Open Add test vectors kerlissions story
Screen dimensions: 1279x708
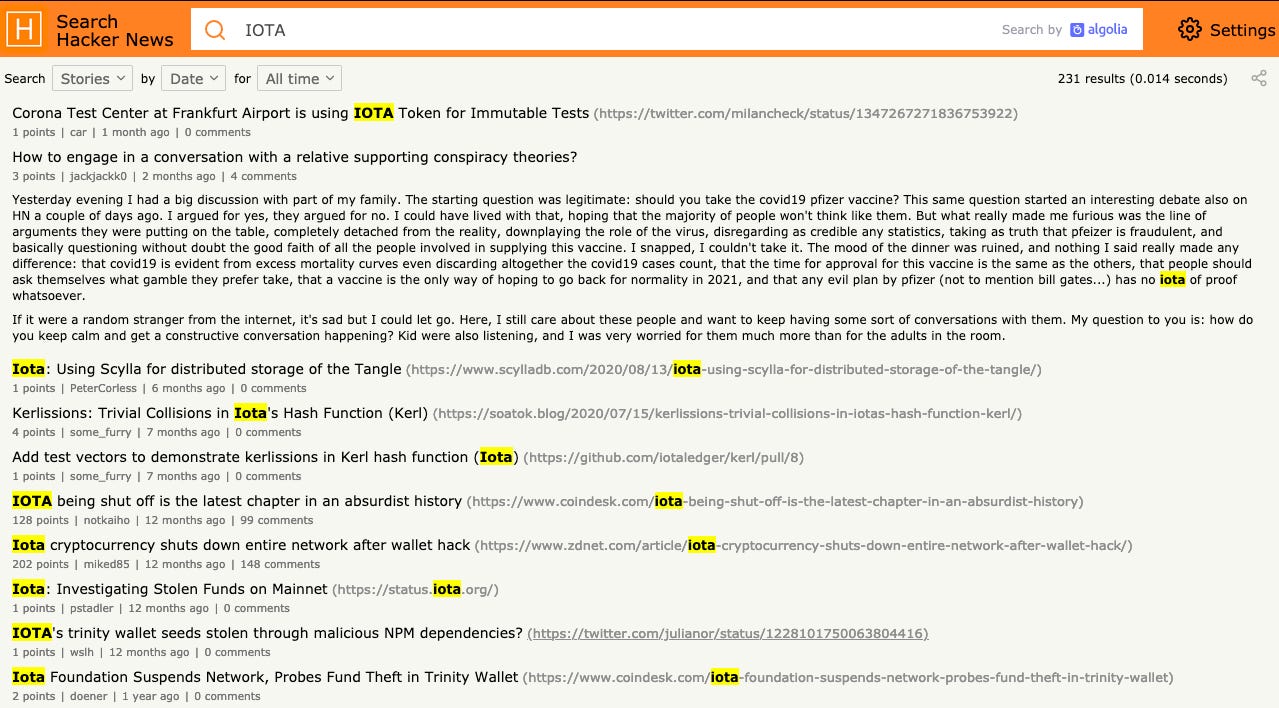click(x=264, y=457)
